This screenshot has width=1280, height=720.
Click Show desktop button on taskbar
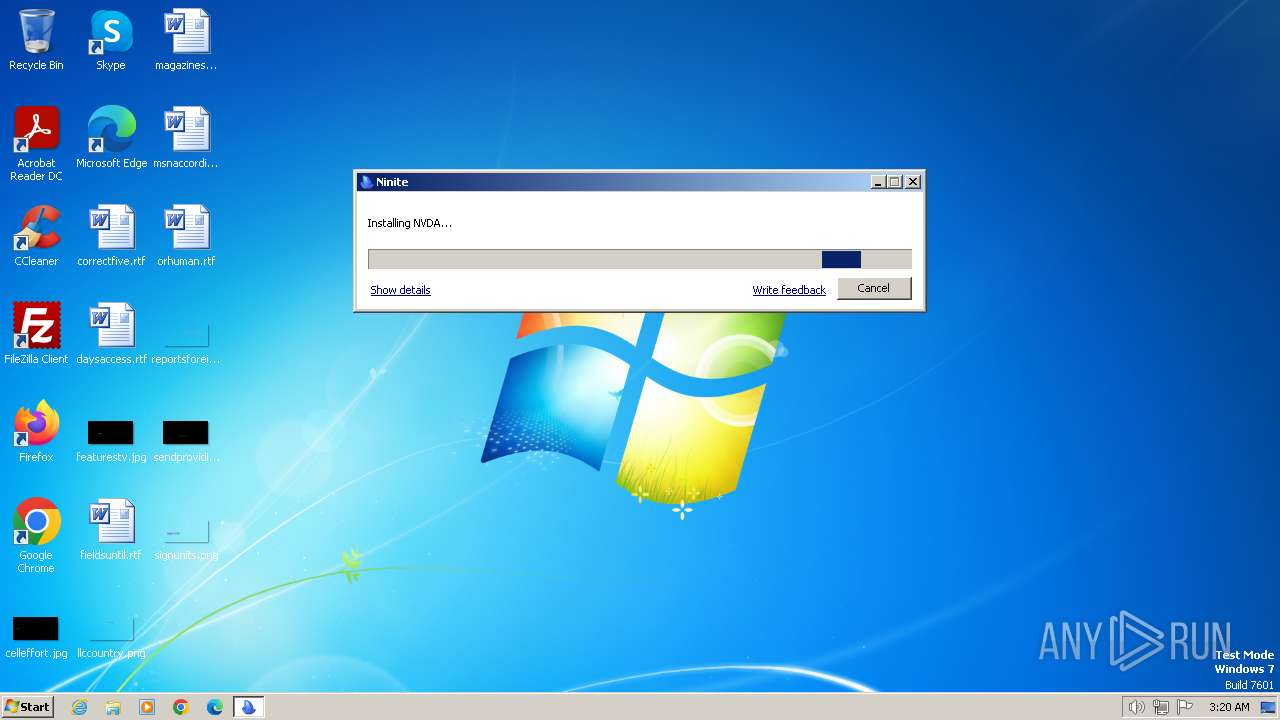pos(1268,707)
